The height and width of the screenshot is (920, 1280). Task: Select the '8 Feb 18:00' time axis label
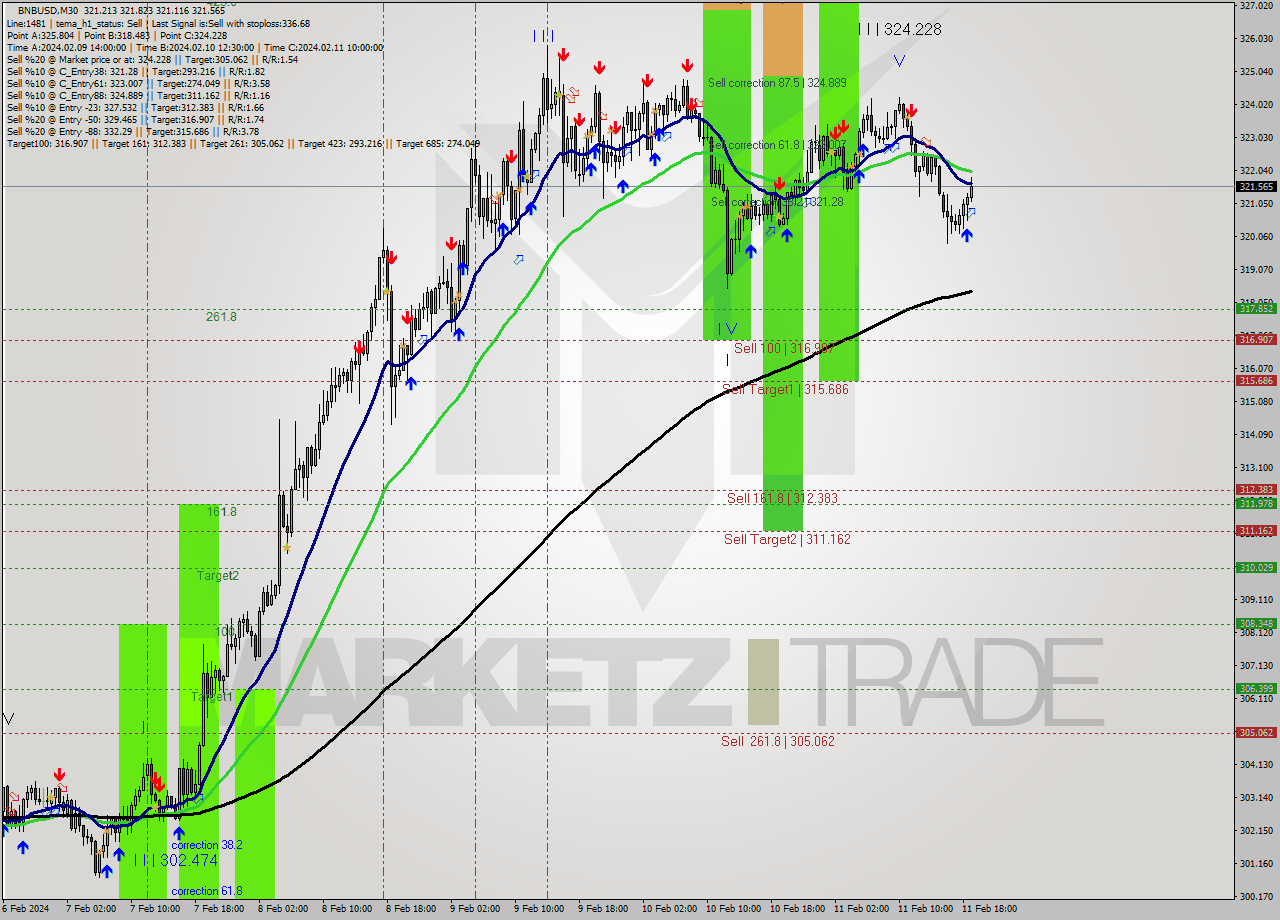pyautogui.click(x=411, y=909)
